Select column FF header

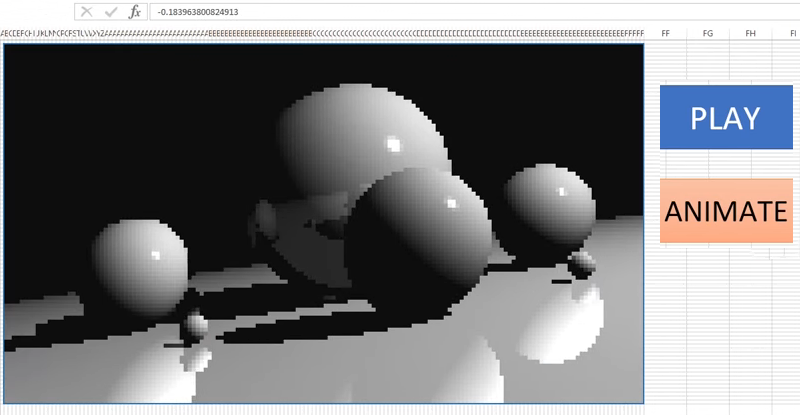(665, 33)
